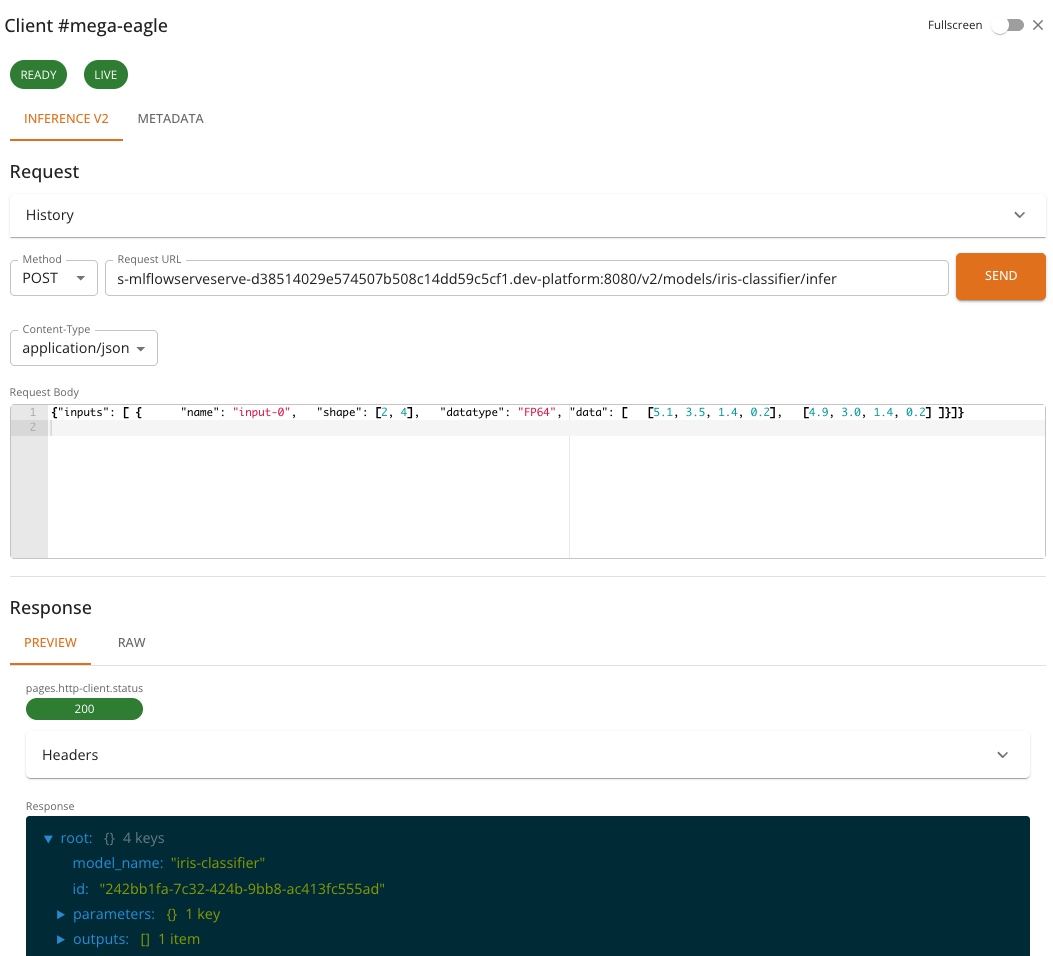Click the Headers panel title

[70, 755]
